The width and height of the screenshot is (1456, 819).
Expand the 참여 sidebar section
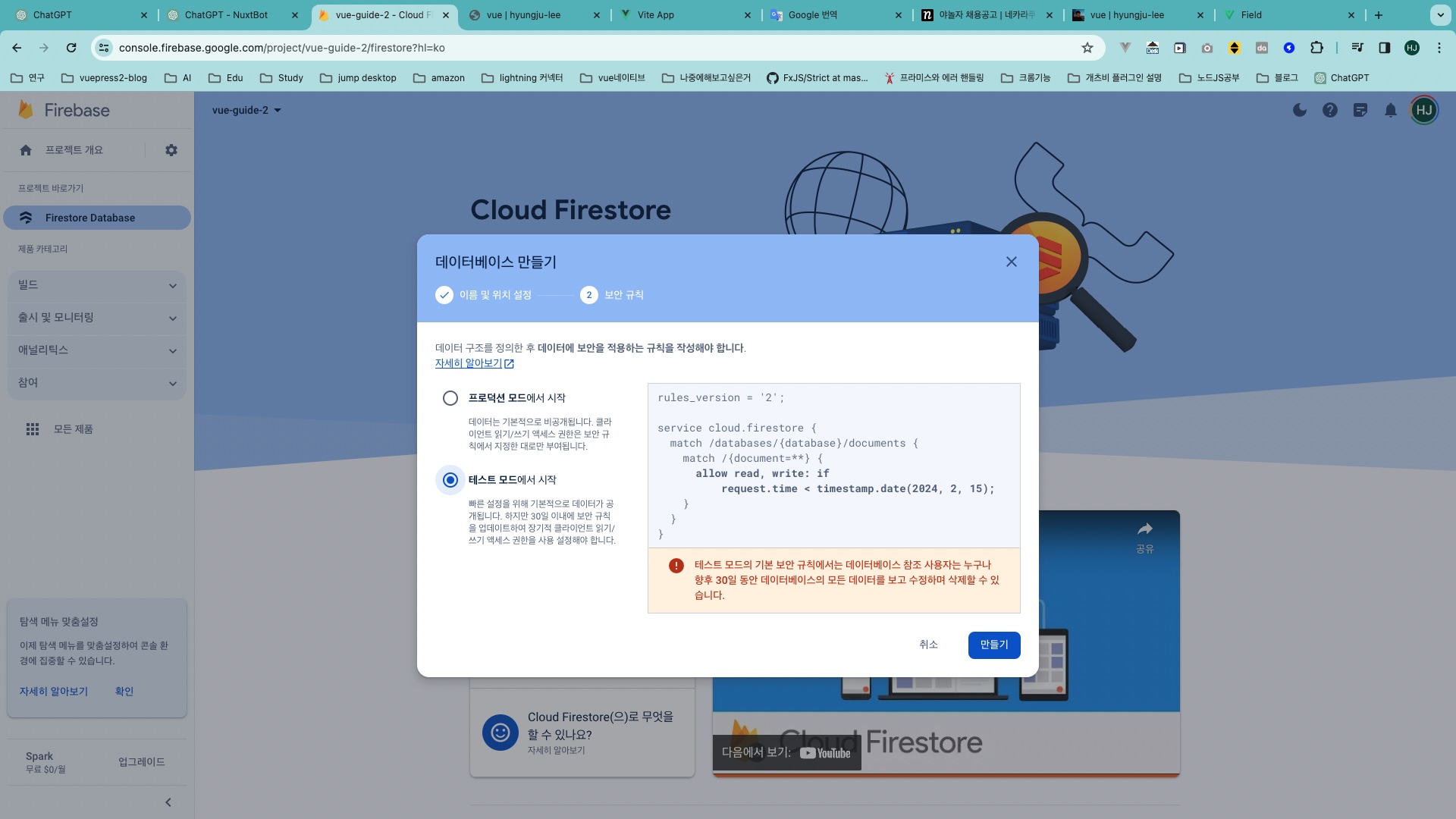click(96, 383)
